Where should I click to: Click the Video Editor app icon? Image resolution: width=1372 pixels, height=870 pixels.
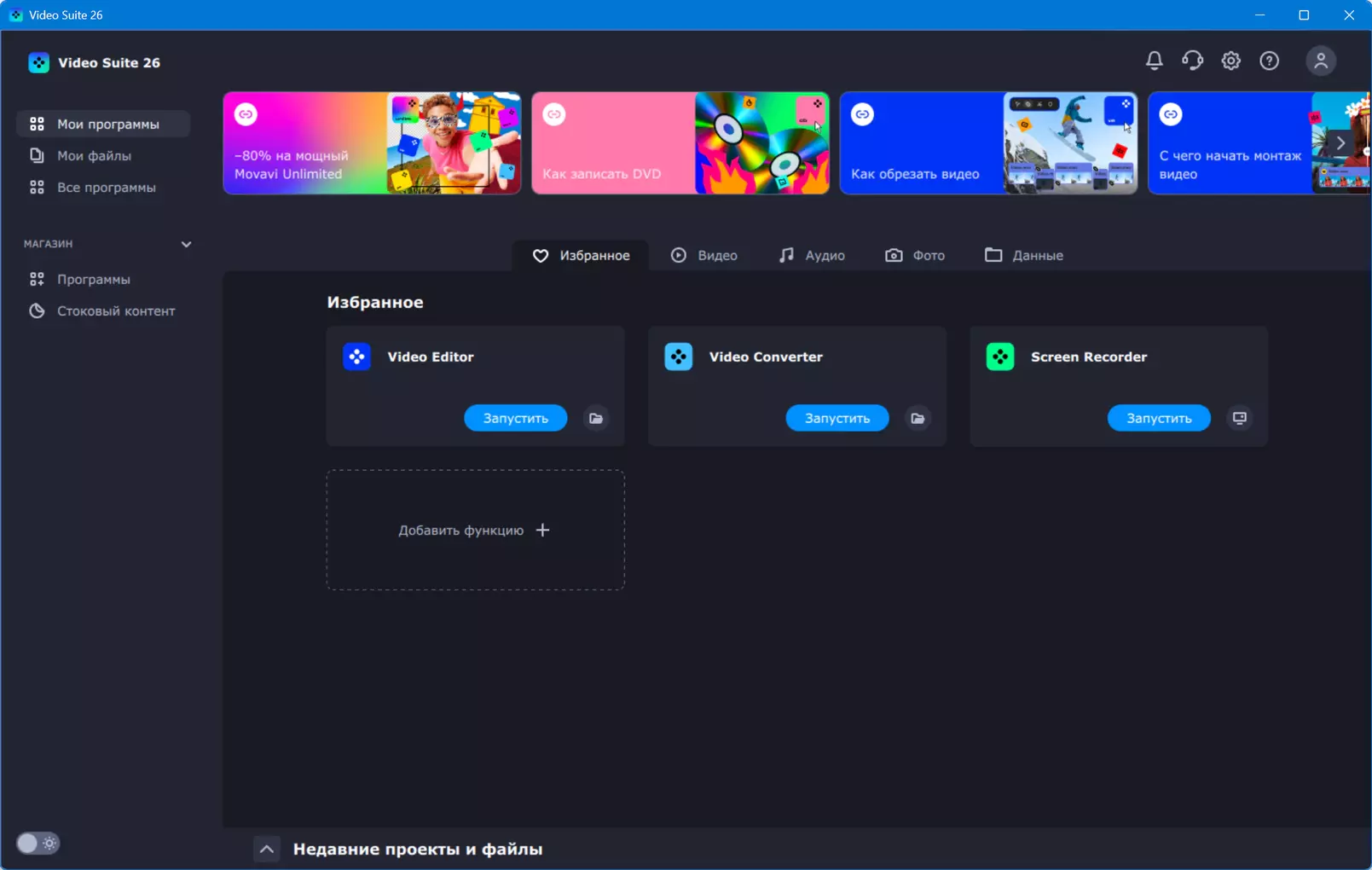[x=356, y=357]
